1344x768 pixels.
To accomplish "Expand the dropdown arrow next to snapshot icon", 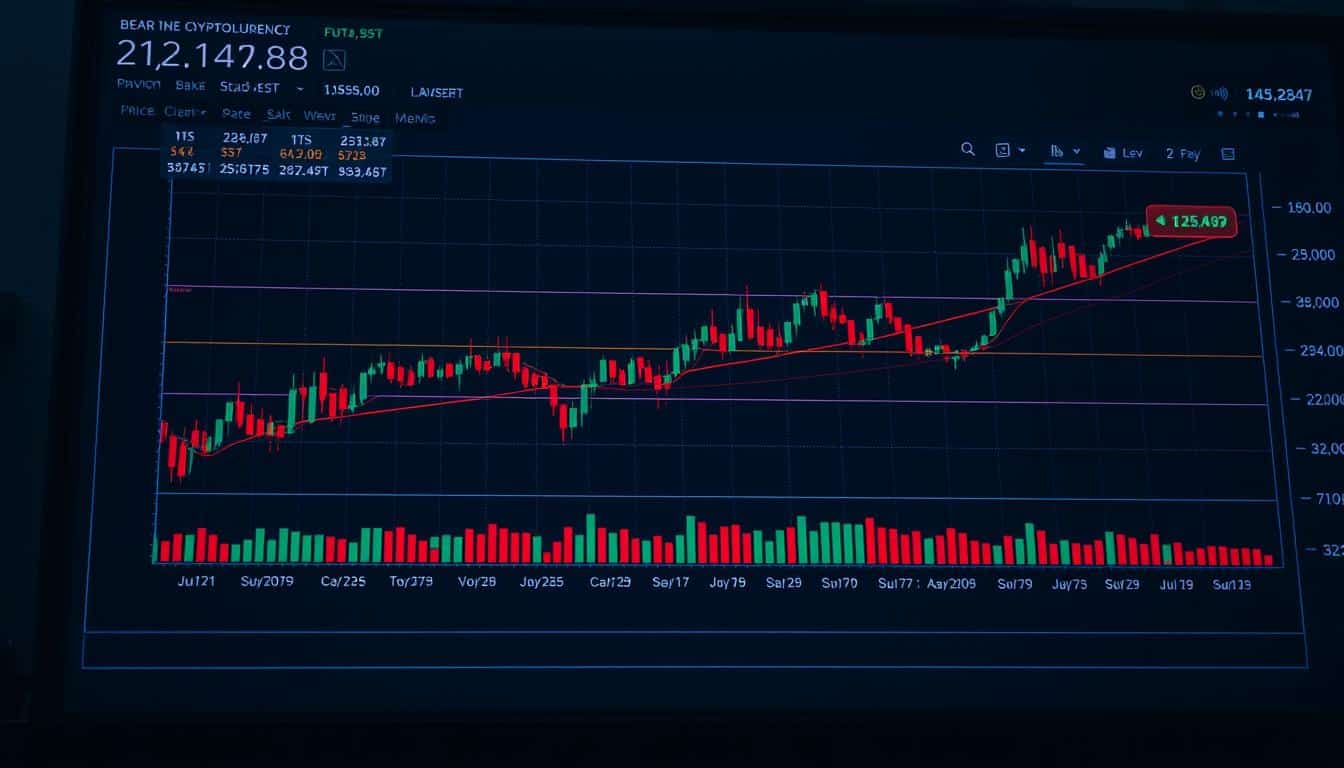I will (x=1022, y=151).
